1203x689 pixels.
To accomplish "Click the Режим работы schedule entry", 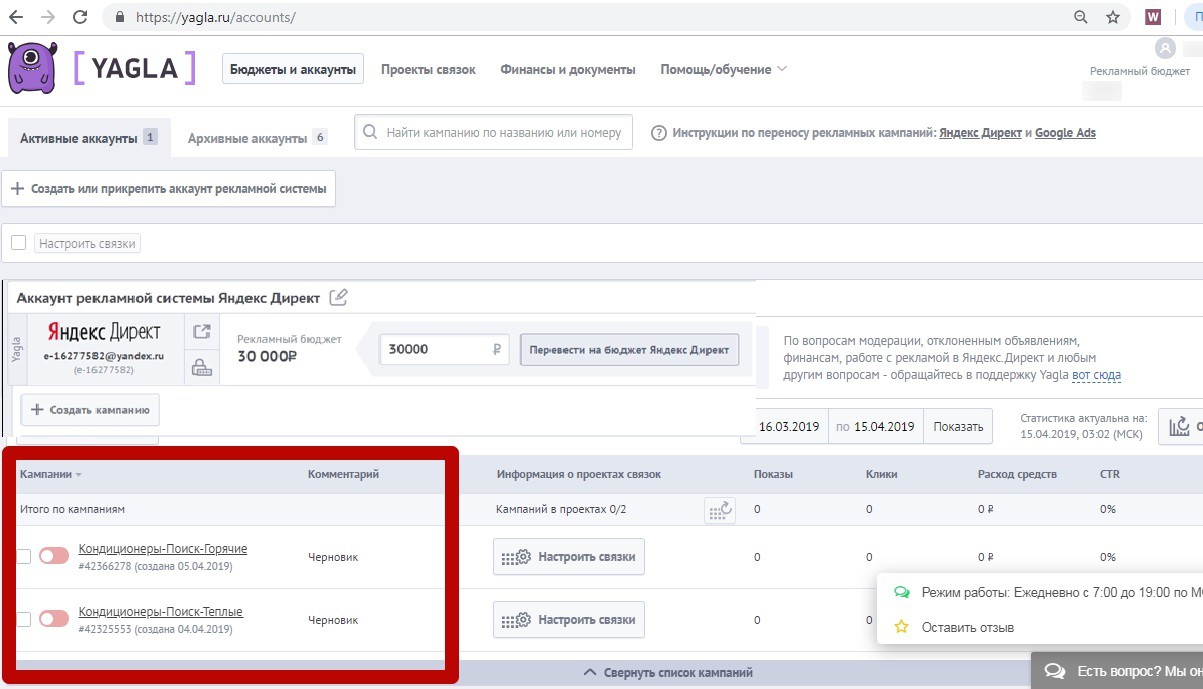I will click(1048, 592).
